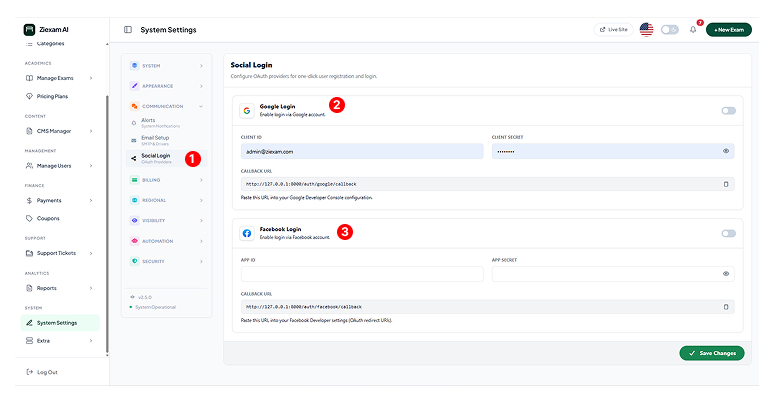Image resolution: width=774 pixels, height=403 pixels.
Task: Click the Save Changes button
Action: [711, 353]
